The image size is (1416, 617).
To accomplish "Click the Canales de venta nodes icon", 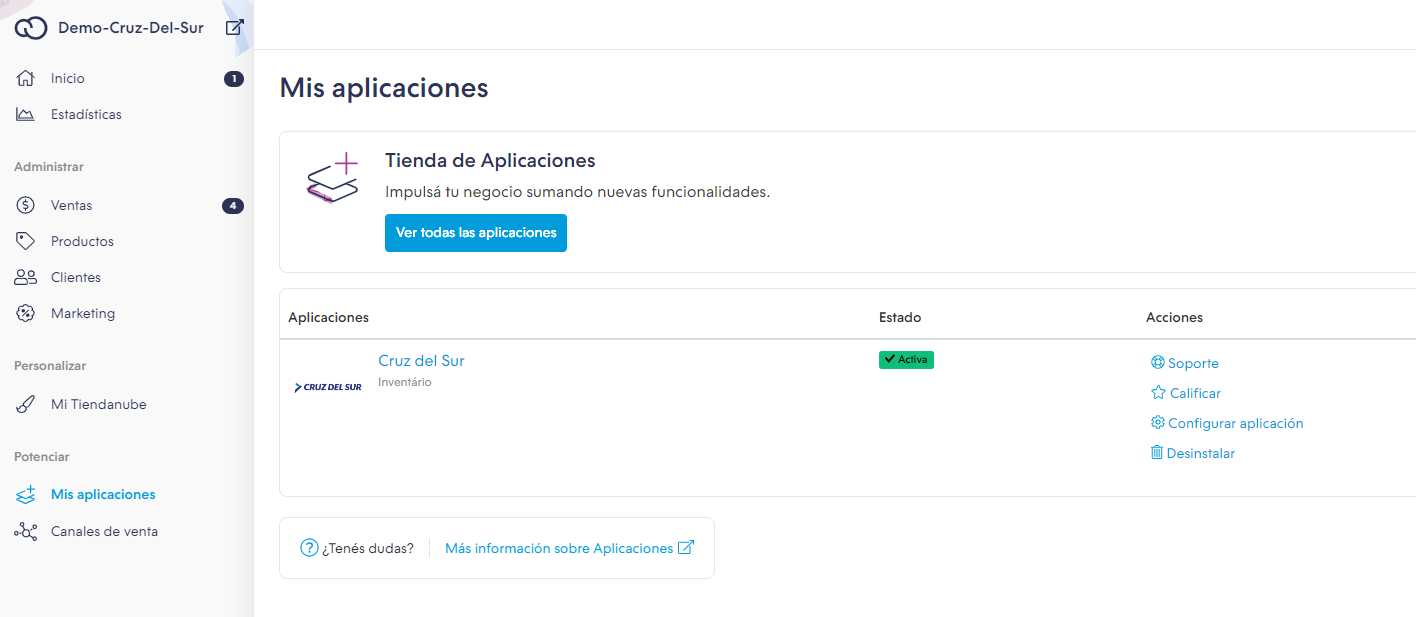I will (26, 531).
